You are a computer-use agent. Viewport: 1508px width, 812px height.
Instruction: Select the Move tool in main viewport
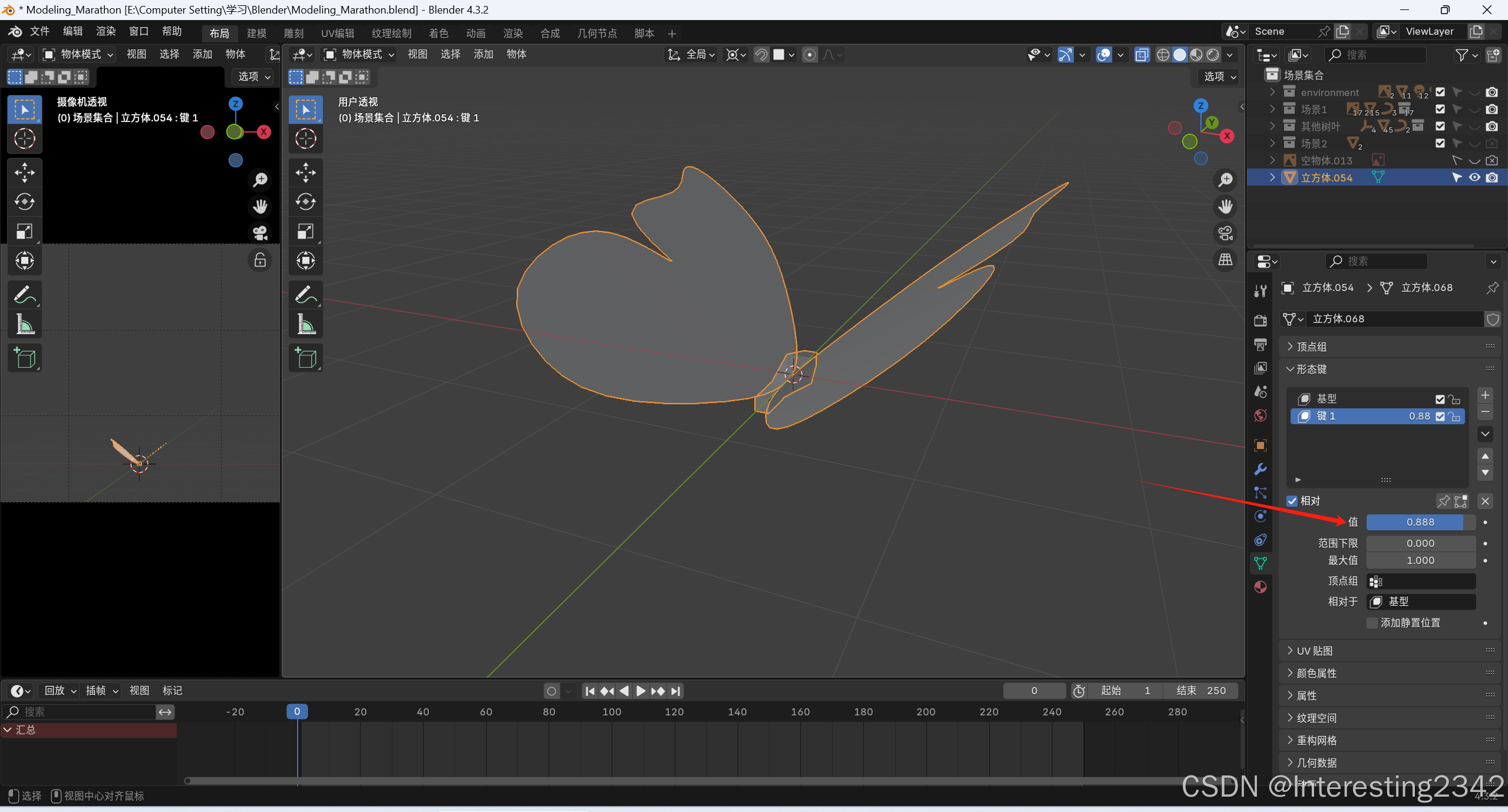pos(305,173)
